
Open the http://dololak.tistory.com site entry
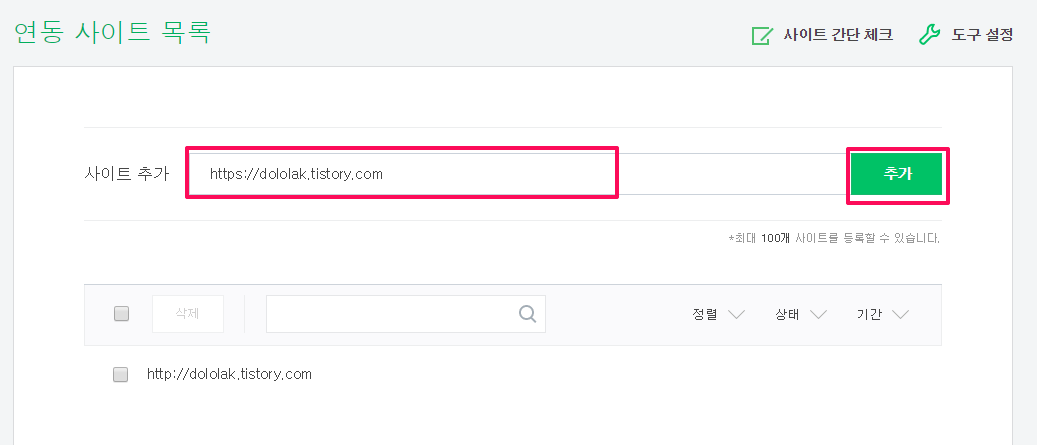coord(229,374)
